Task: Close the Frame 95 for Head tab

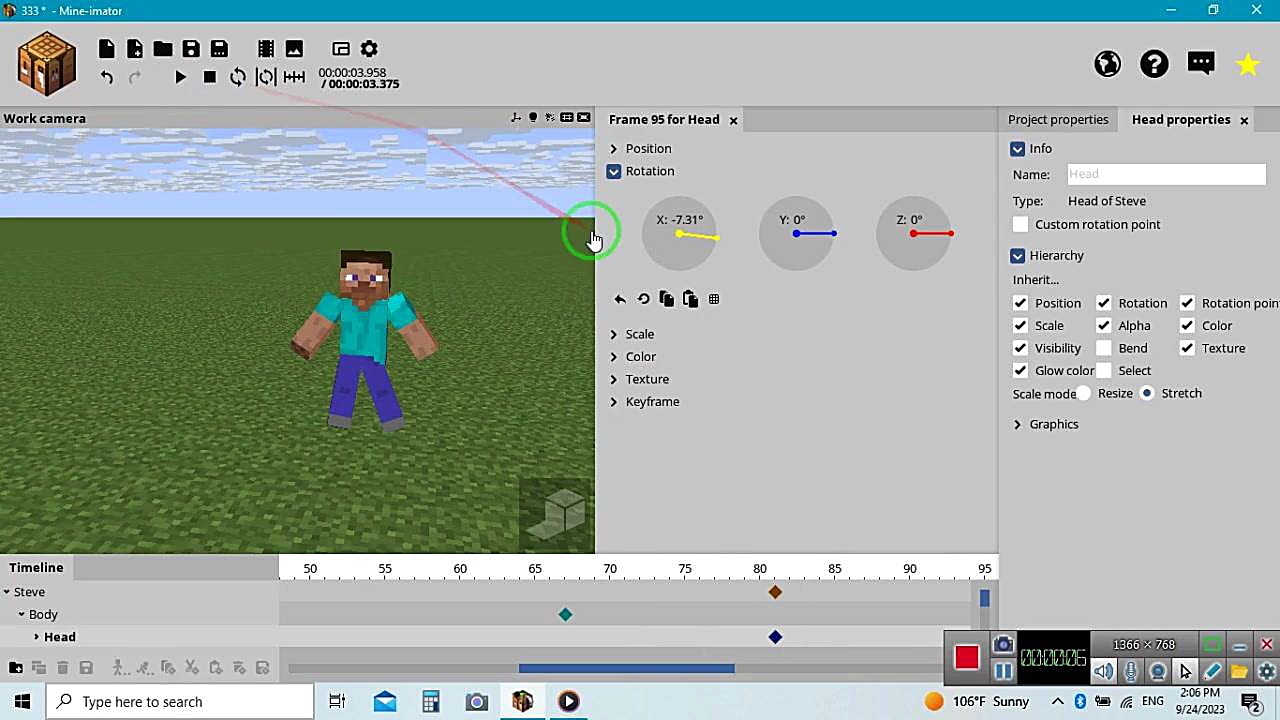Action: [x=733, y=120]
